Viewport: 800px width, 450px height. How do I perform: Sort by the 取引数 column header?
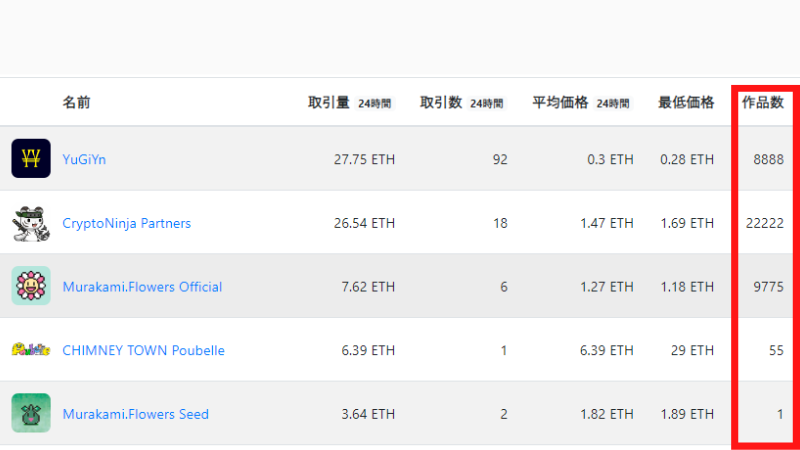point(441,103)
